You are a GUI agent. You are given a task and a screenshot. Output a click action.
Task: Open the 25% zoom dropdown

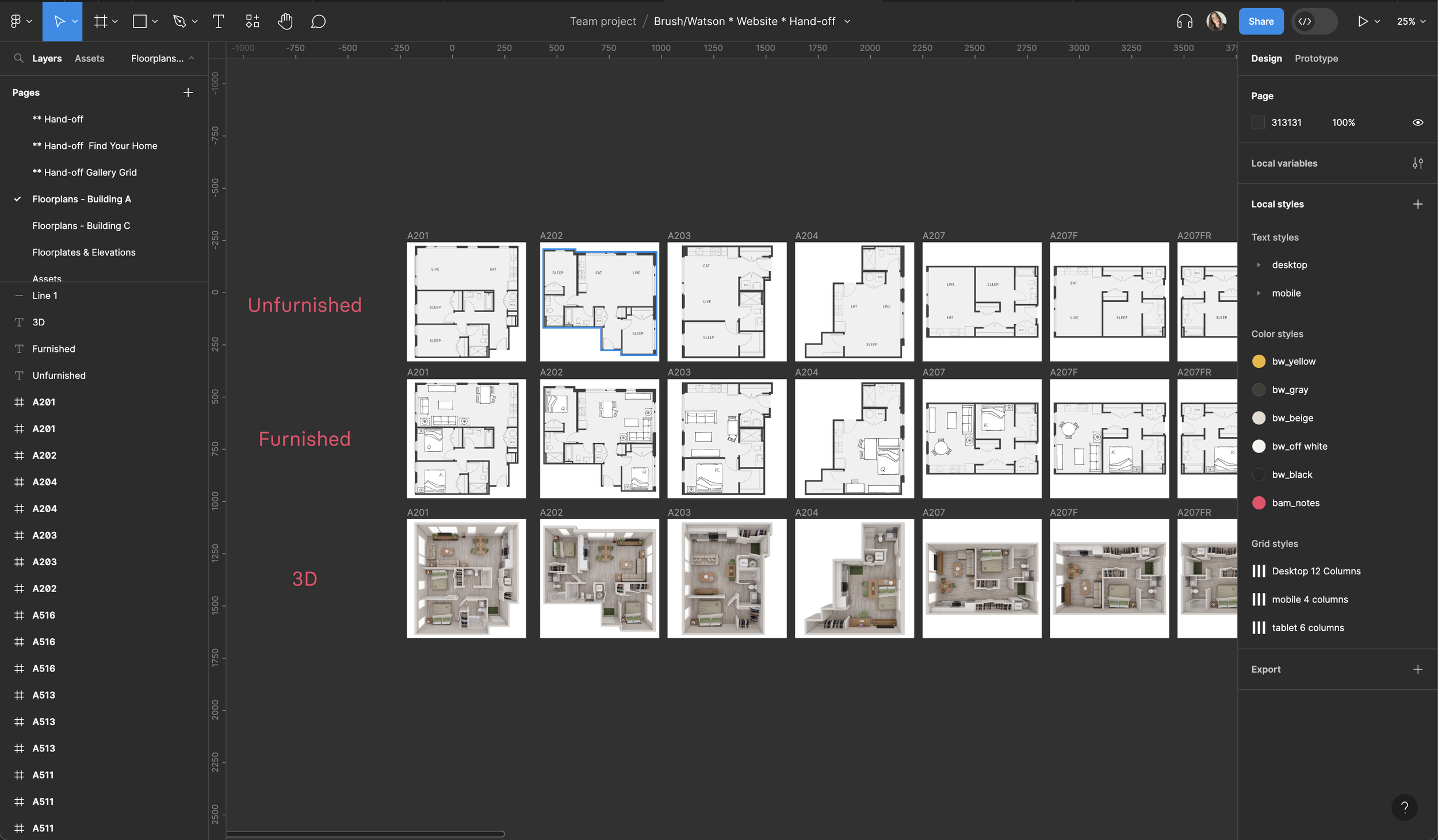(1410, 21)
